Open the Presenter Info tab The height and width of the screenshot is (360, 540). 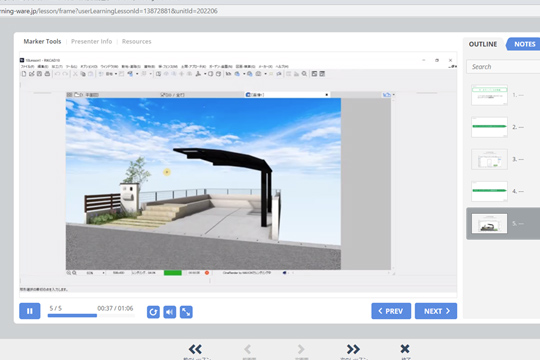[x=92, y=41]
